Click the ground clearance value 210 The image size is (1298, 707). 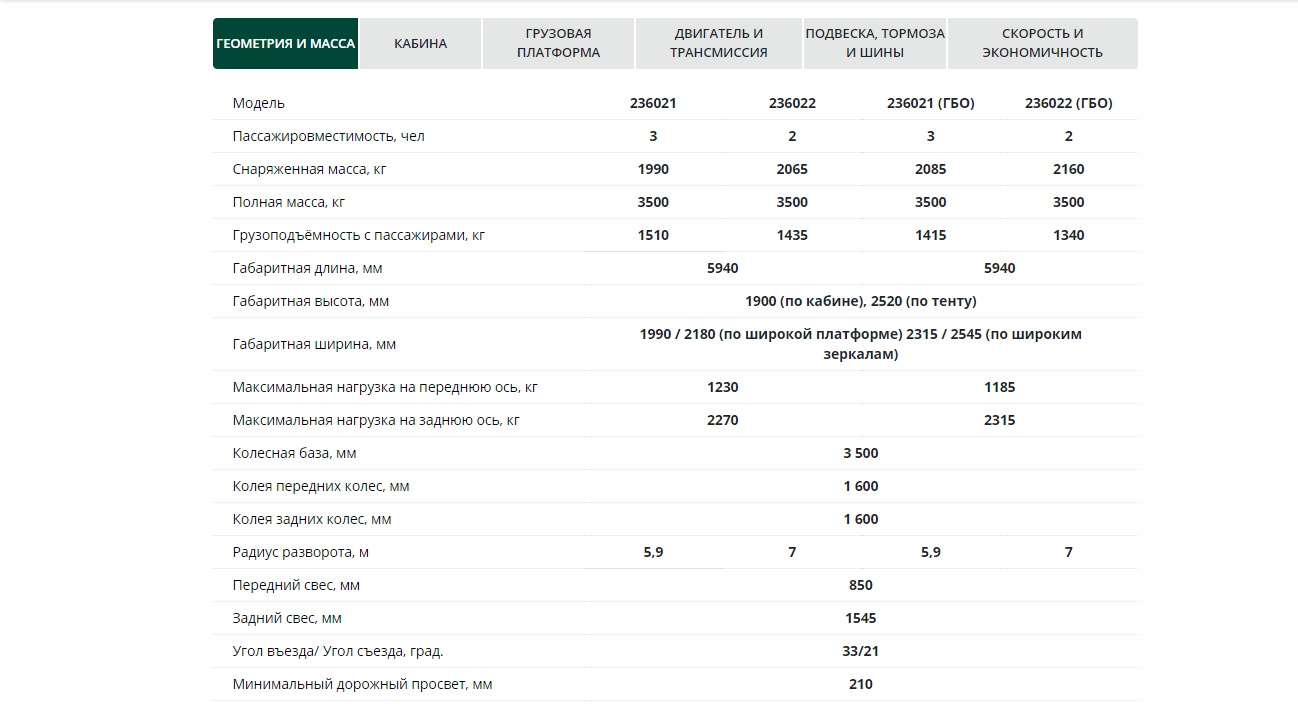tap(860, 684)
